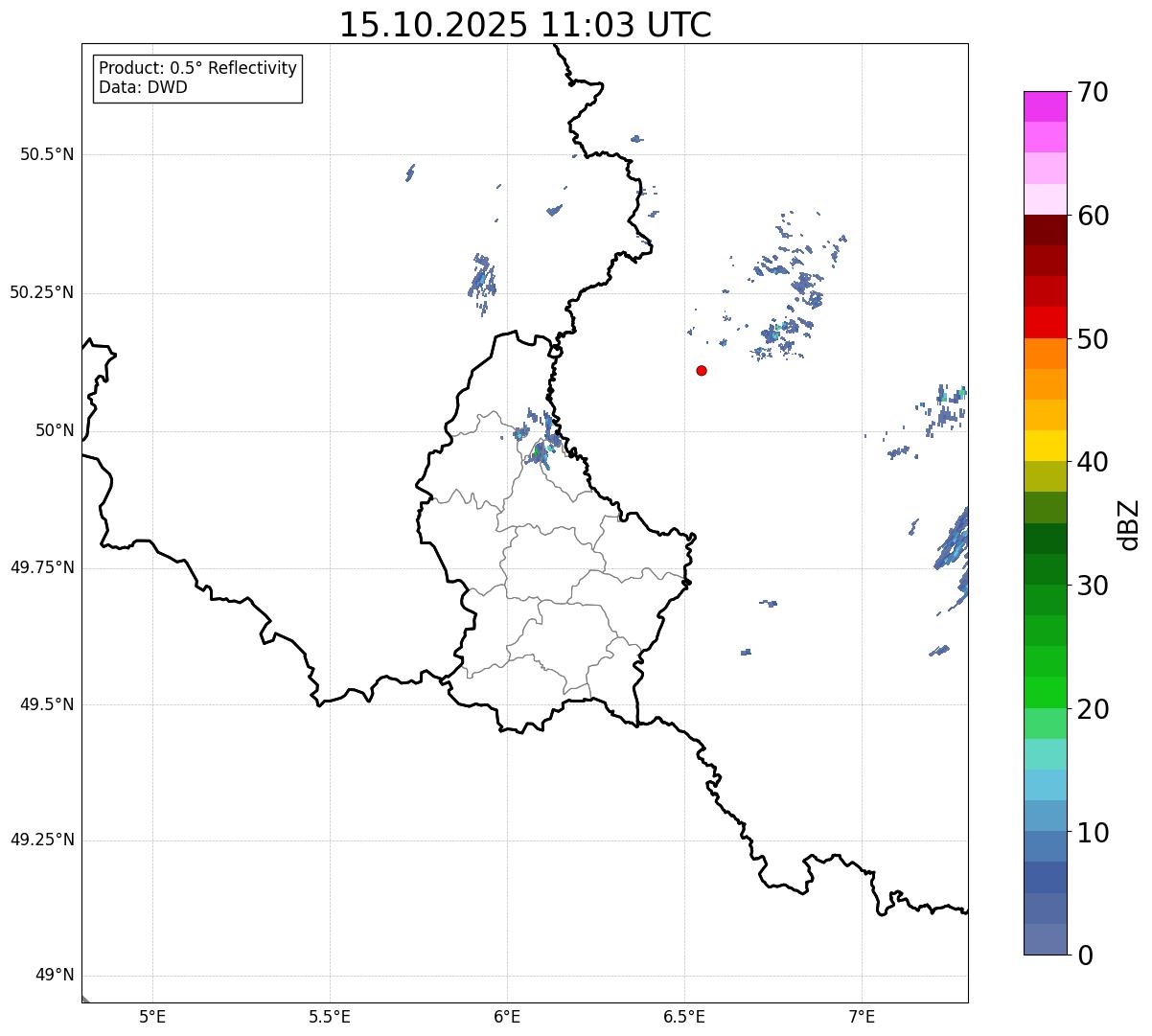
Task: Click the 5.5°E longitude label
Action: click(330, 1017)
